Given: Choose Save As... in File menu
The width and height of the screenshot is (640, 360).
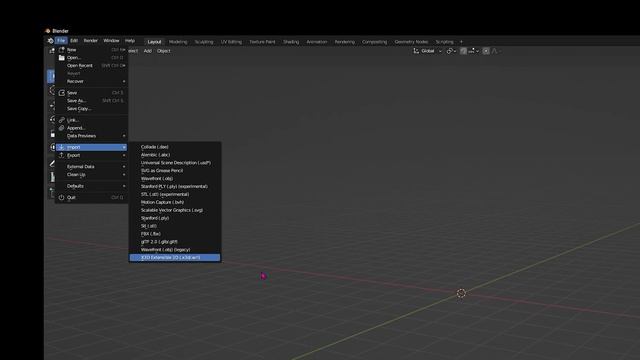Looking at the screenshot, I should click(x=91, y=100).
